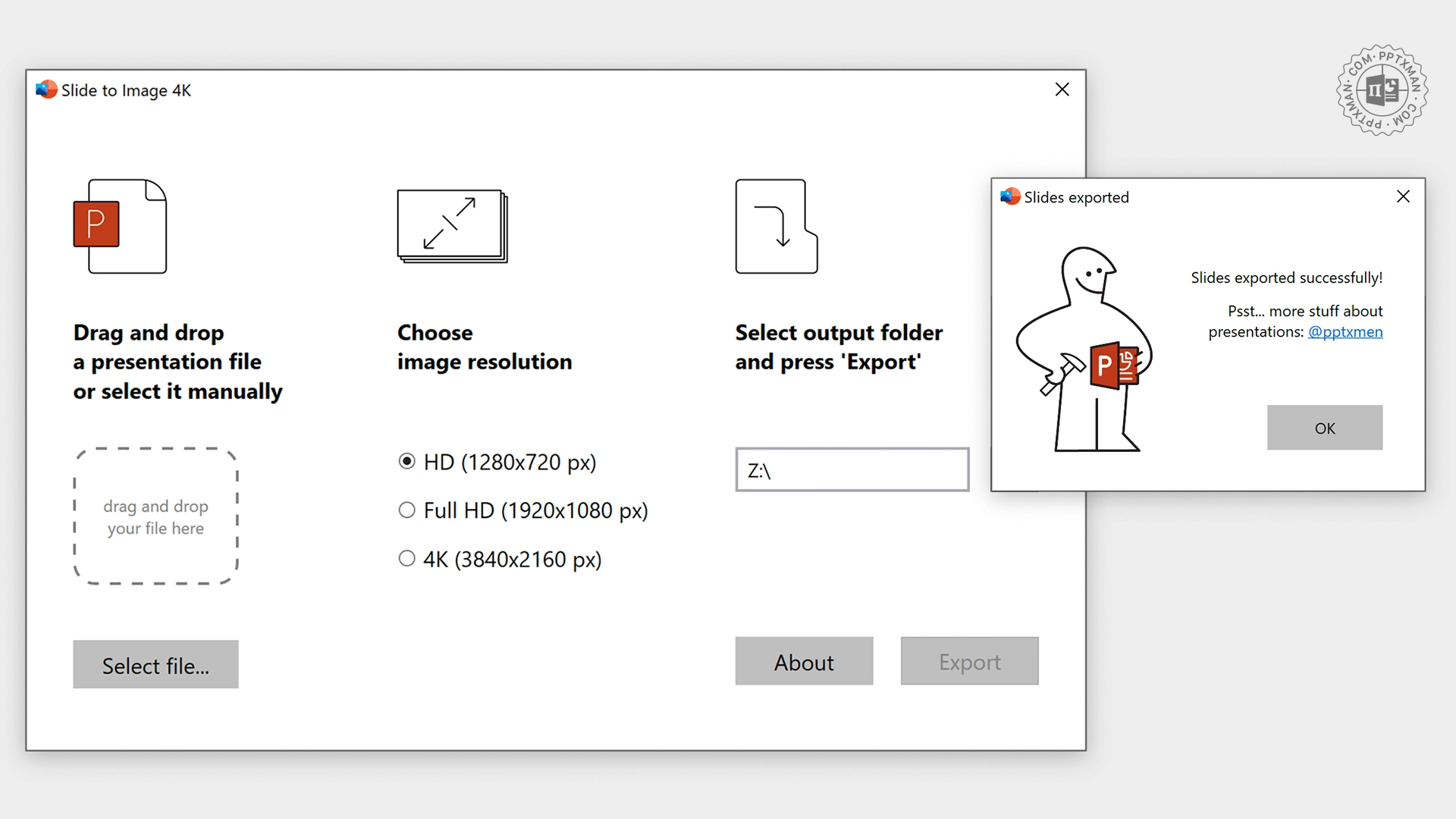Confirm with the OK button

click(x=1324, y=428)
